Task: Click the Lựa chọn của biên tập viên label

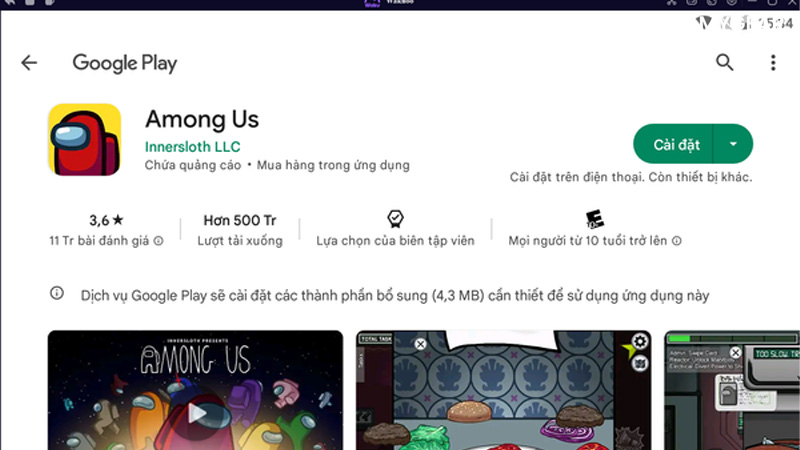Action: pyautogui.click(x=395, y=241)
